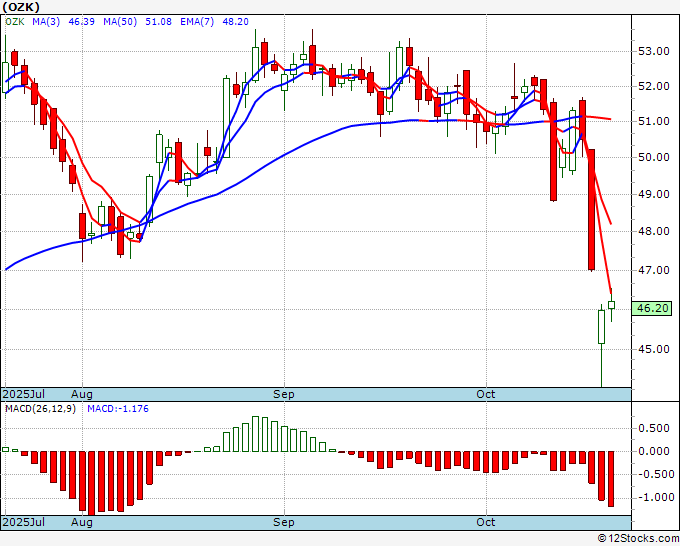
Task: Click the MA(3) indicator label
Action: pos(46,22)
